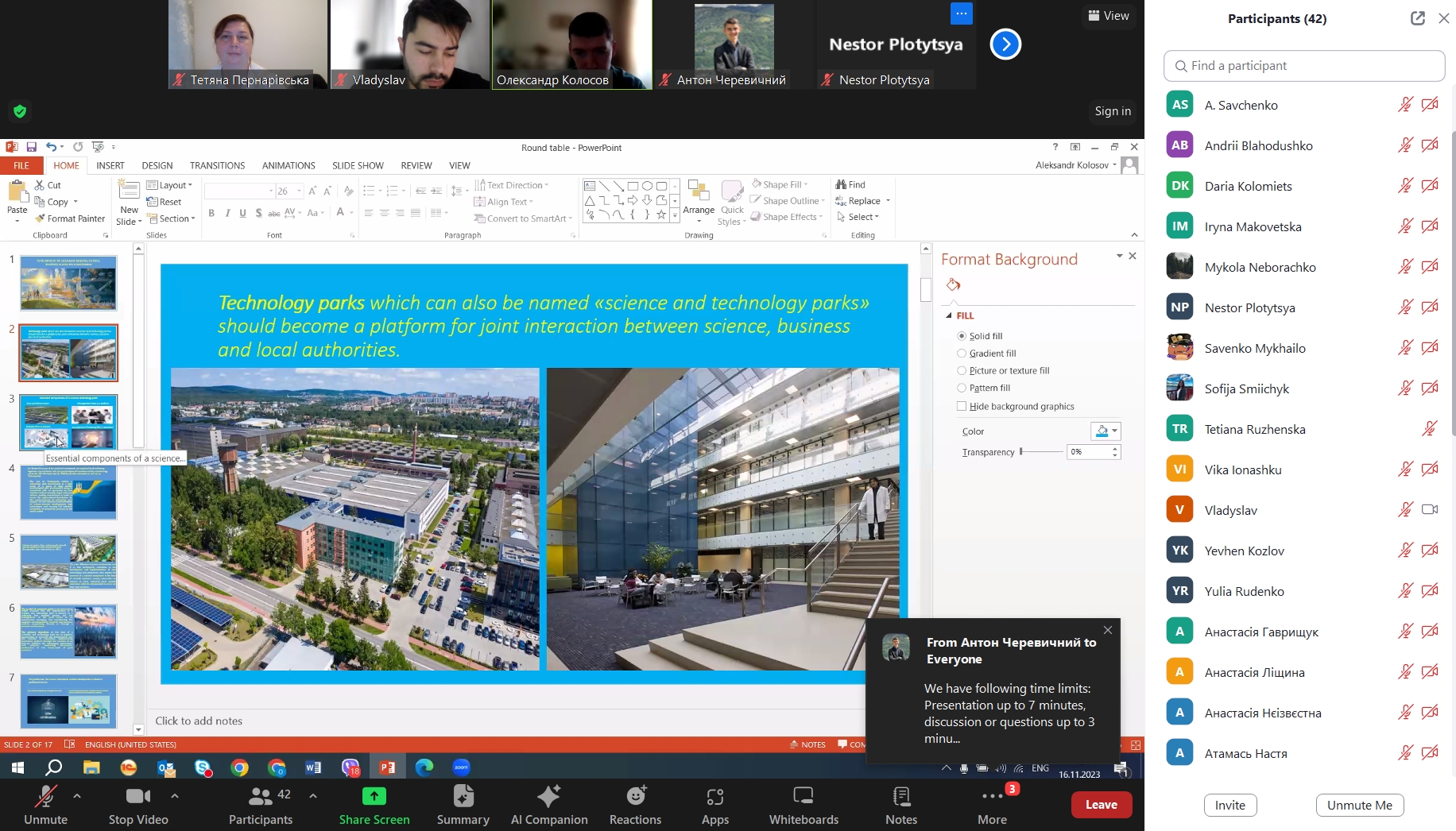1456x831 pixels.
Task: Toggle NOTES pane in PowerPoint status bar
Action: pyautogui.click(x=807, y=744)
